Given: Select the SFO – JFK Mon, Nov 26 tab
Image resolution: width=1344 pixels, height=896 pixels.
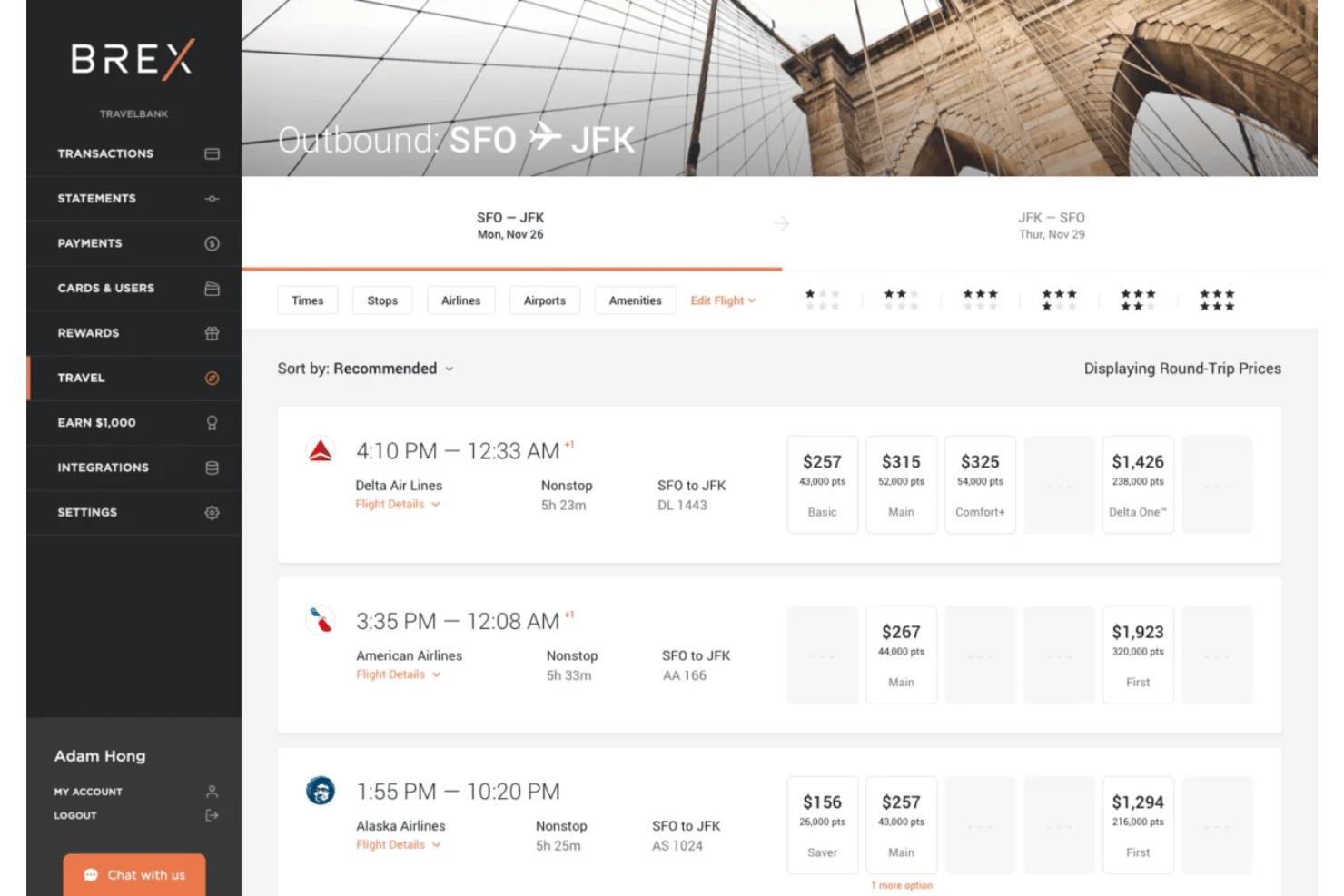Looking at the screenshot, I should [511, 225].
